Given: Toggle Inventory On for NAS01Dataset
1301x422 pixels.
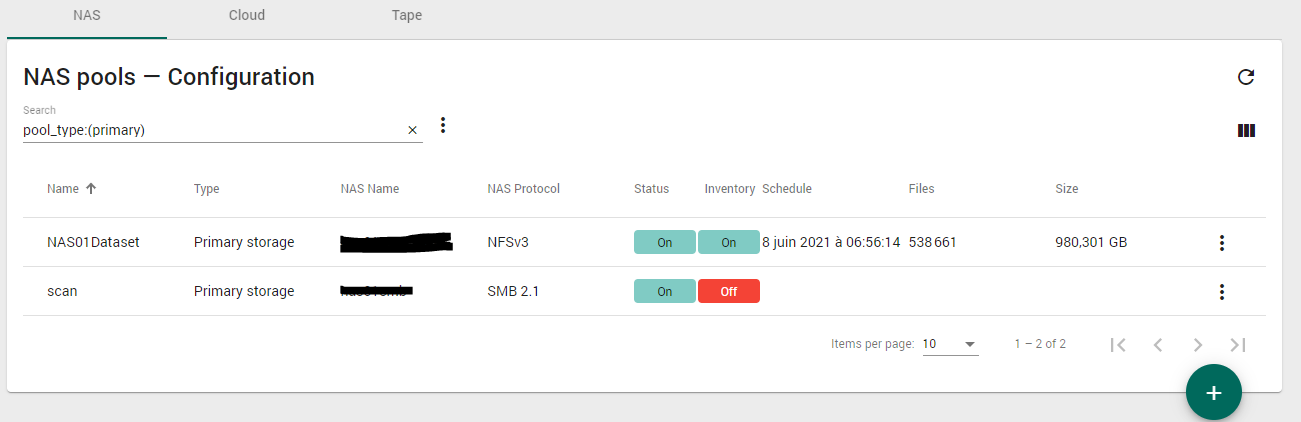Looking at the screenshot, I should click(x=729, y=242).
